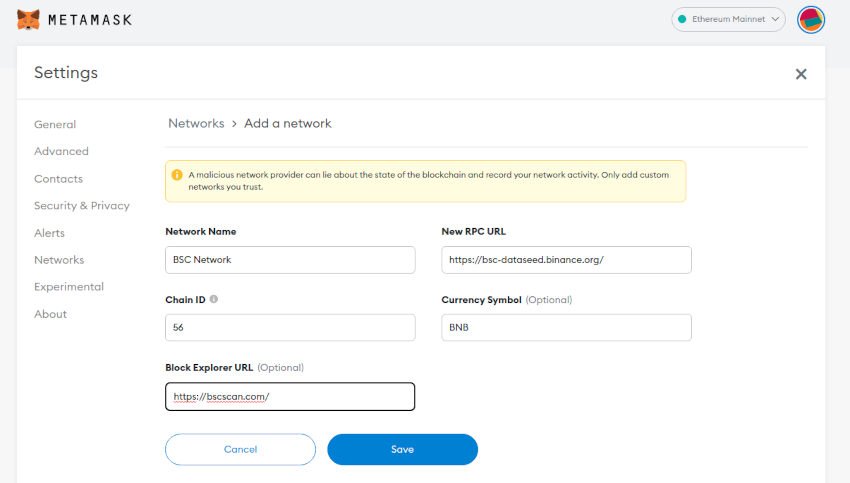The width and height of the screenshot is (850, 483).
Task: Open the Contacts settings tab
Action: 59,179
